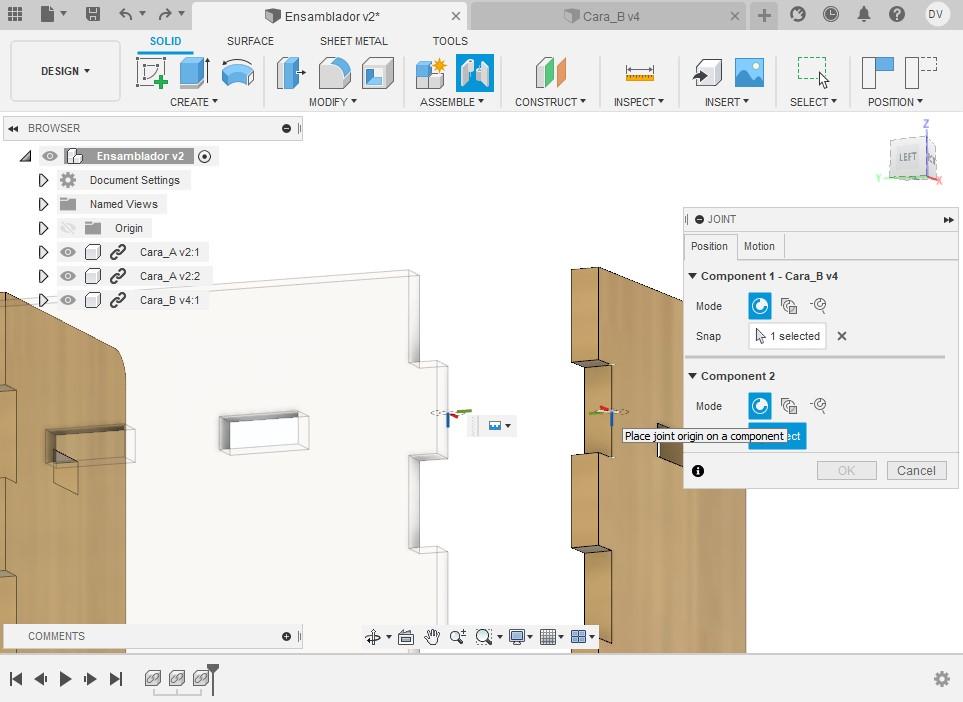Click the Joint tool in Assemble
Viewport: 963px width, 702px height.
click(x=475, y=72)
